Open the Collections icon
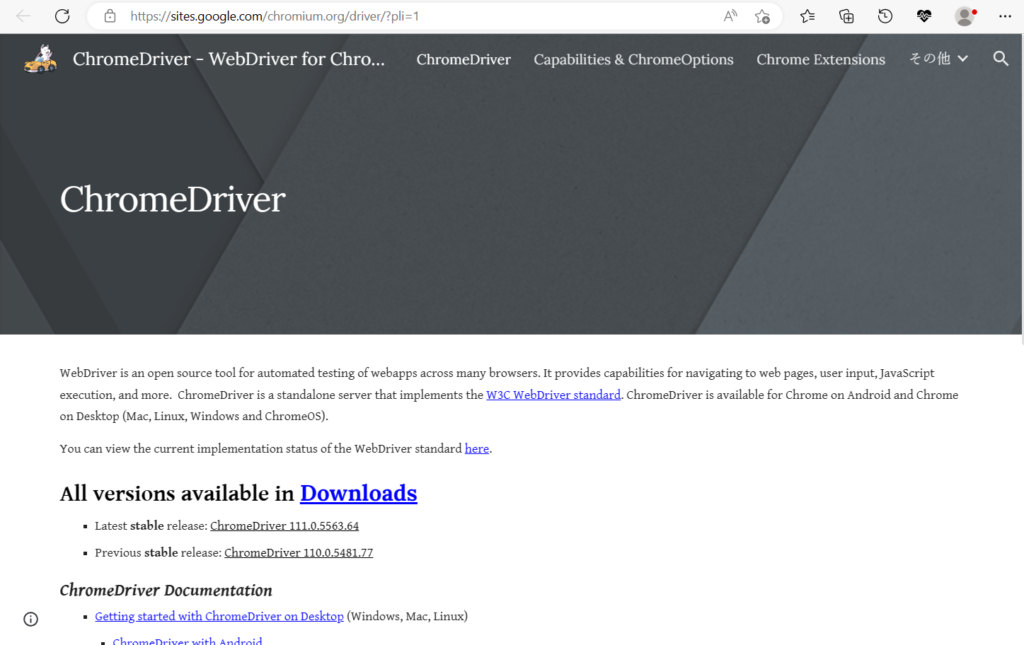 click(x=846, y=16)
